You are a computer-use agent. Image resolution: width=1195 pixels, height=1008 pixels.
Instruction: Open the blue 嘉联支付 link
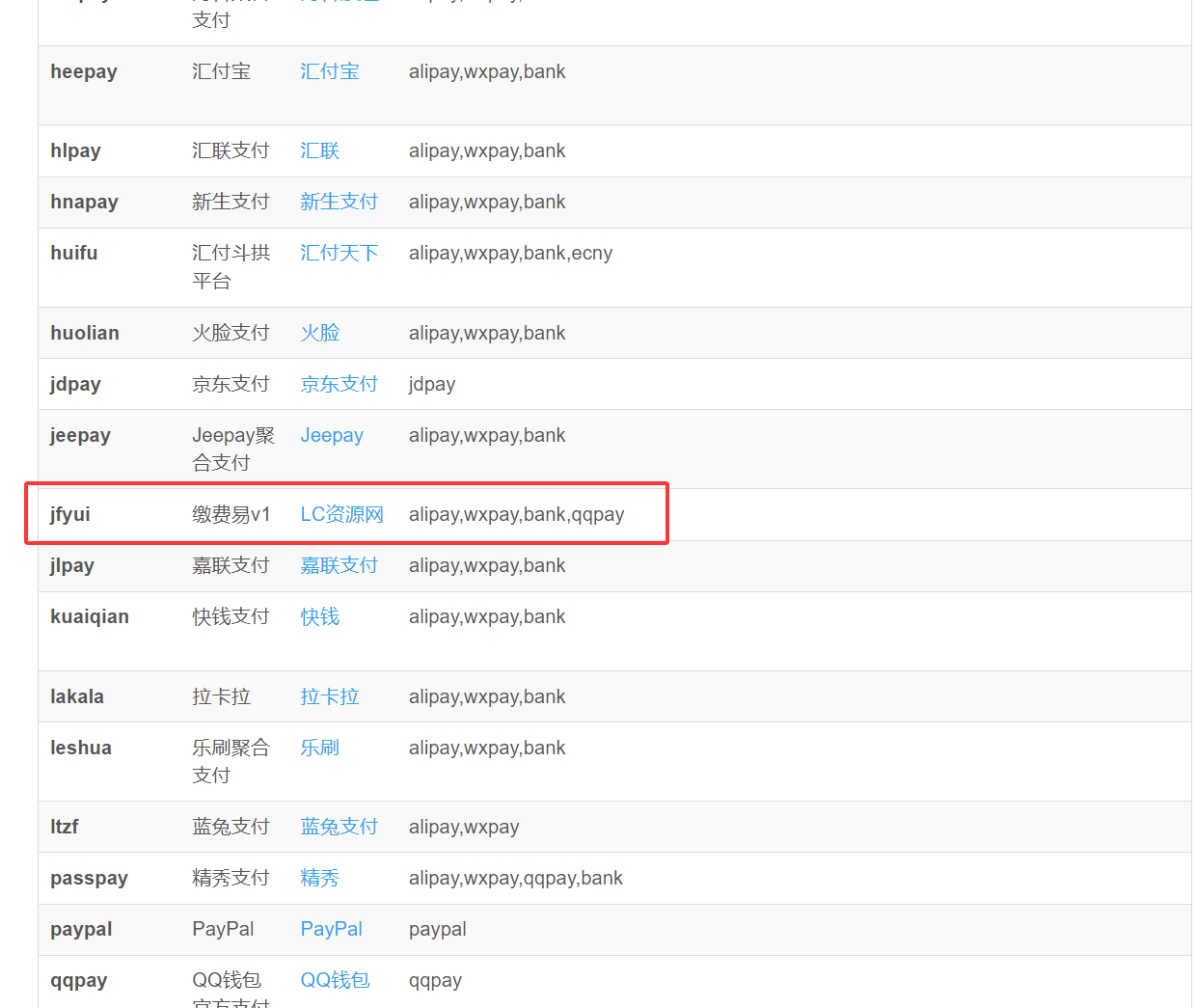[339, 565]
